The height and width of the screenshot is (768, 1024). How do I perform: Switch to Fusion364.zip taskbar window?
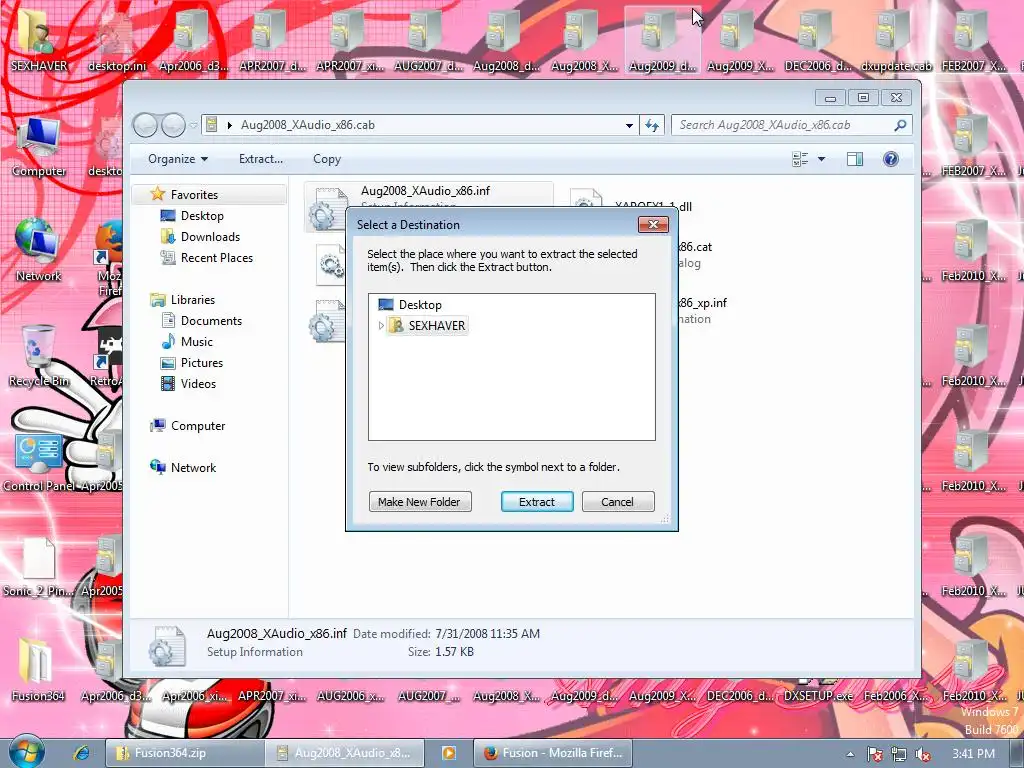click(x=185, y=753)
